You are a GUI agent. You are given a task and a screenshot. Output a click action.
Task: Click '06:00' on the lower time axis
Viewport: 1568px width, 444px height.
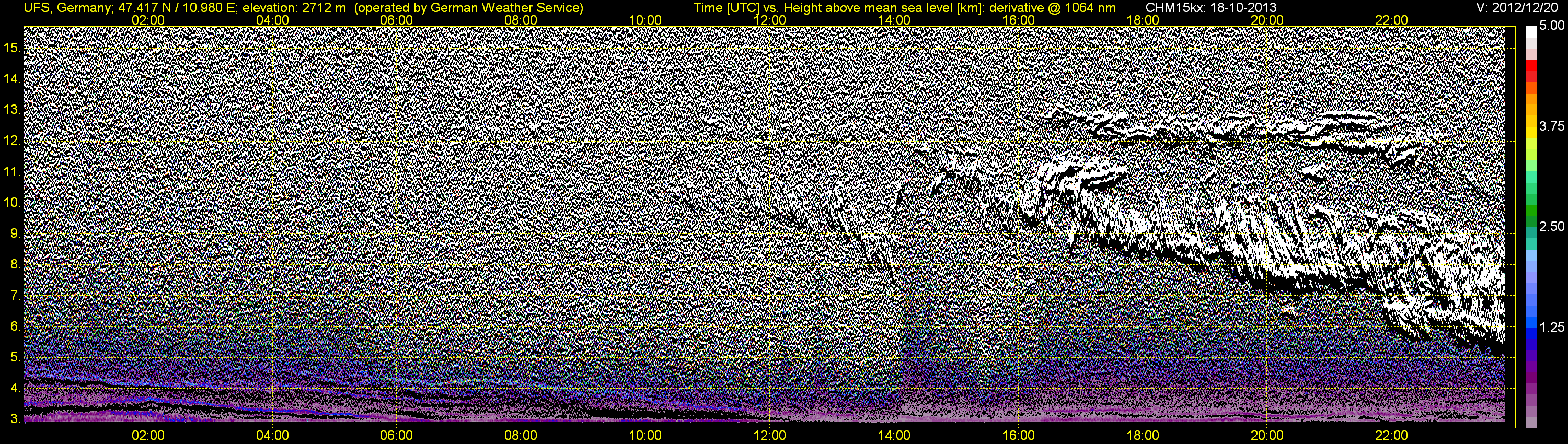point(396,436)
